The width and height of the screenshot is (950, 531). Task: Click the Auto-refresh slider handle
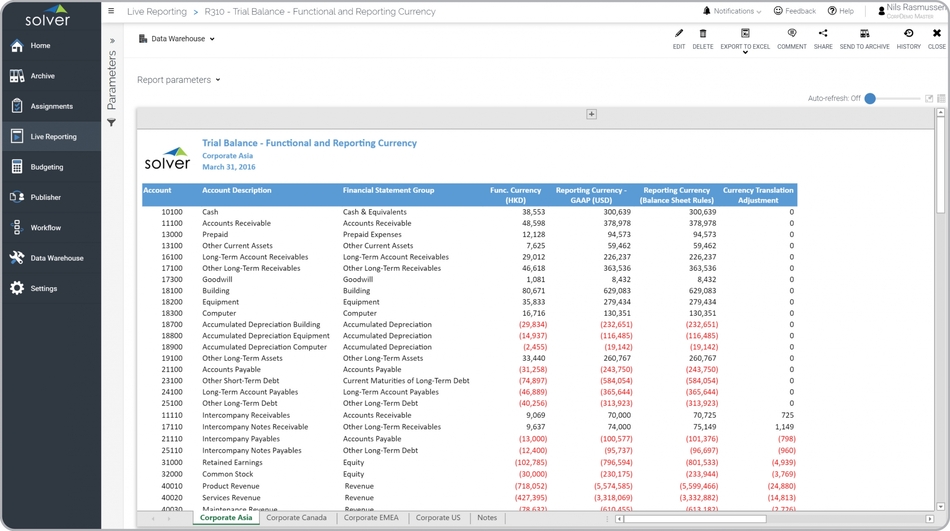(x=870, y=98)
